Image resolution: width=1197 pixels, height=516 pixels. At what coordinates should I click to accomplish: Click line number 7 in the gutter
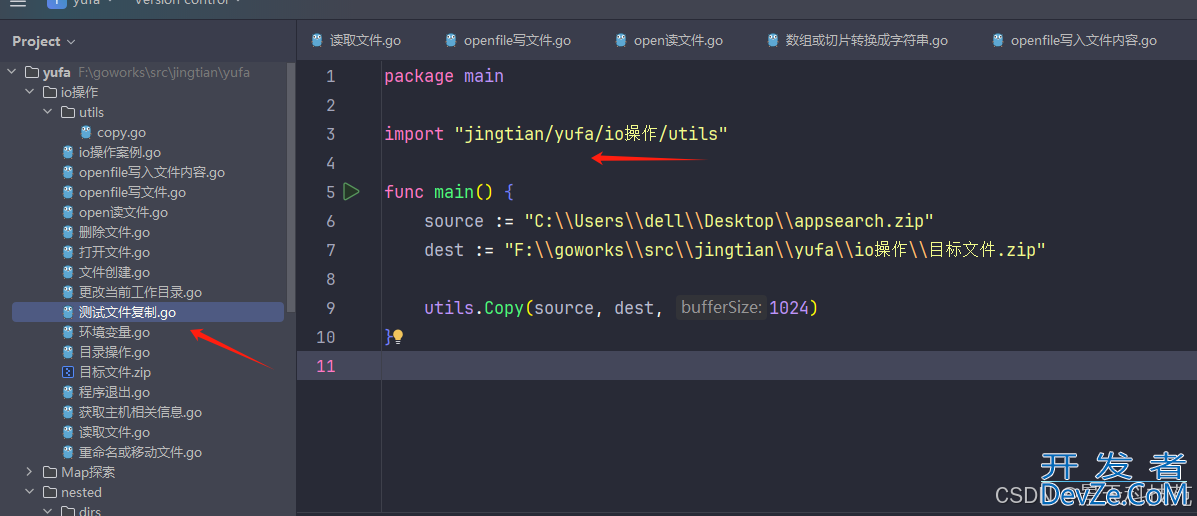point(330,250)
